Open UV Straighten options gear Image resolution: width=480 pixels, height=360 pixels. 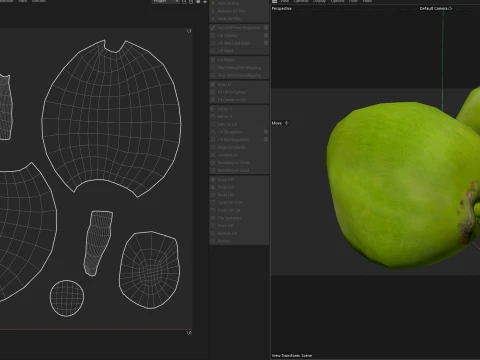pos(266,132)
